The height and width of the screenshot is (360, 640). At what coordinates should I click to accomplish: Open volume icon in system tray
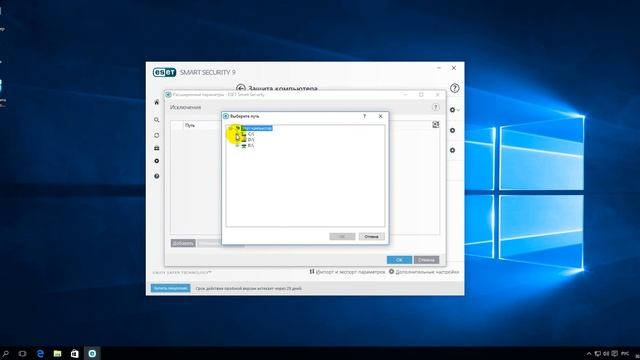[606, 354]
